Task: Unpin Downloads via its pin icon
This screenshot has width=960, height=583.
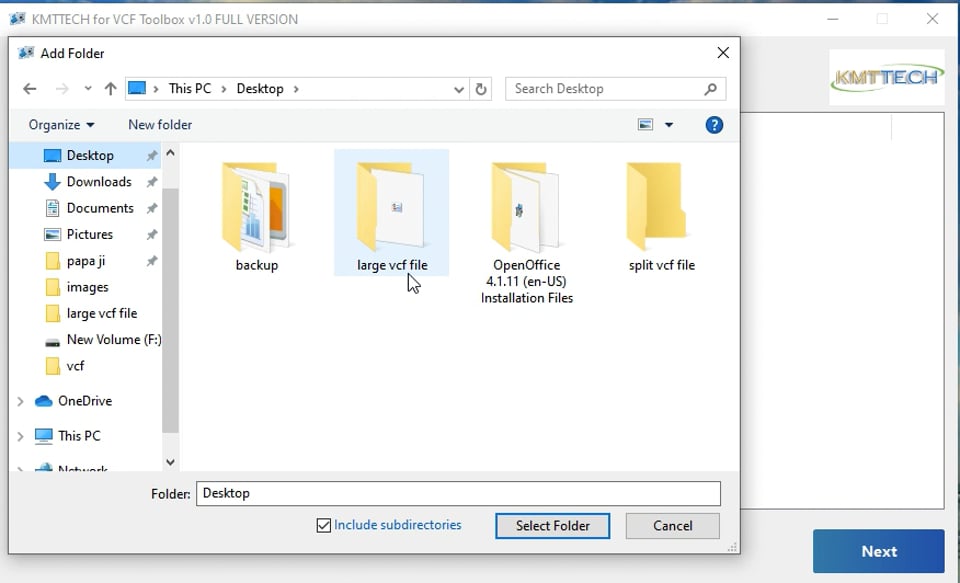Action: click(x=152, y=182)
